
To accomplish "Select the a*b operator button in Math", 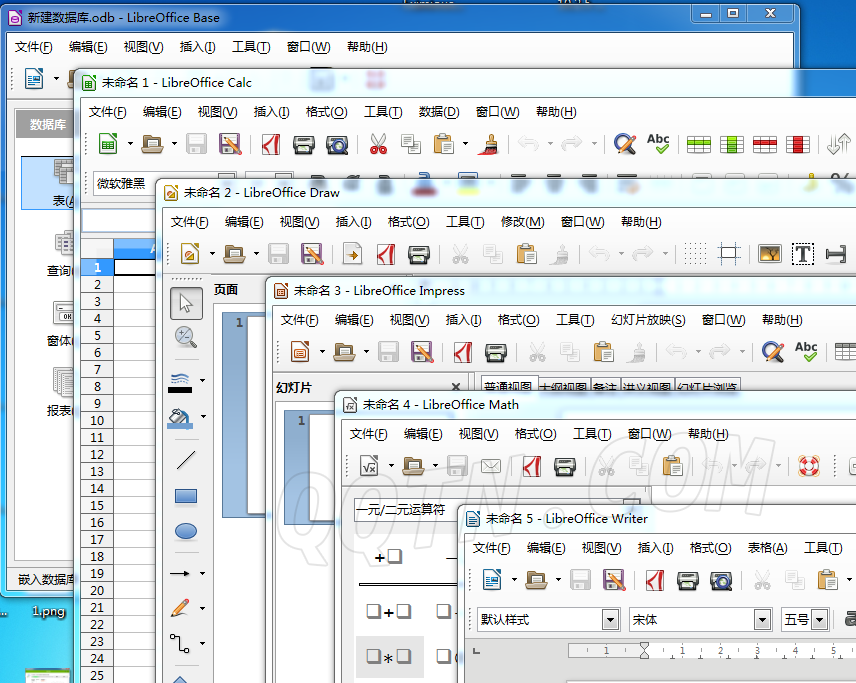I will point(389,657).
